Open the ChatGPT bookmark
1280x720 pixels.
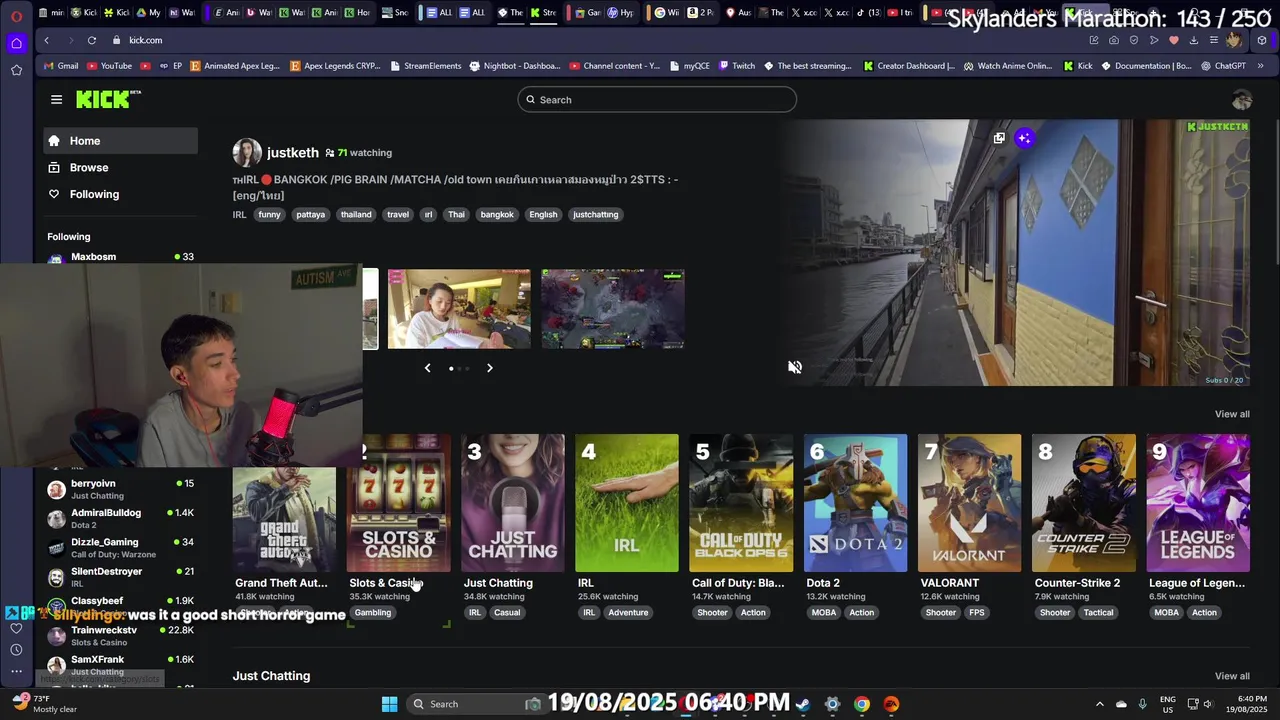click(x=1223, y=66)
